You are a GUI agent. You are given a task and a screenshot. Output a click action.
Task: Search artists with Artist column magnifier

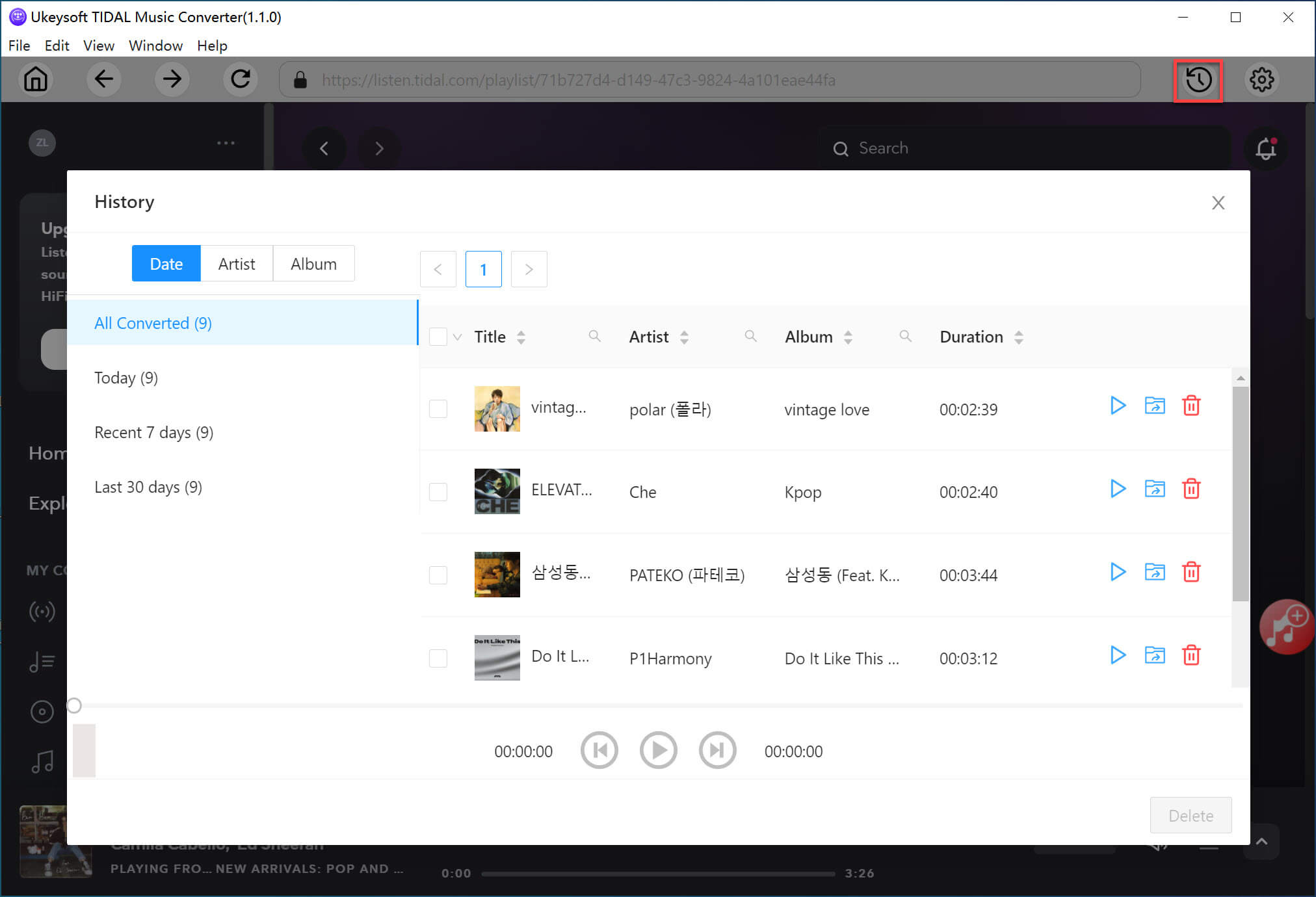(750, 336)
